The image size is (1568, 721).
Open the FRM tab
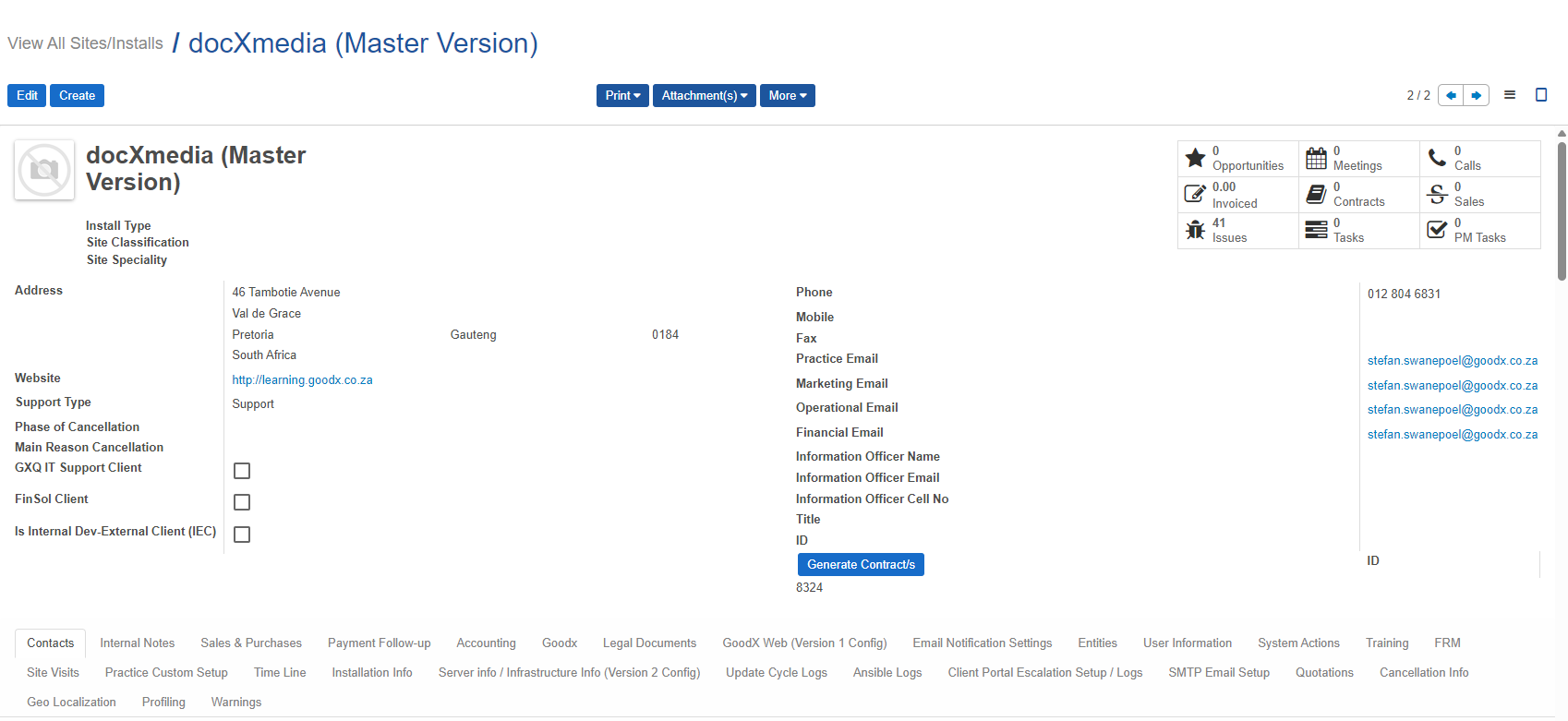tap(1447, 643)
